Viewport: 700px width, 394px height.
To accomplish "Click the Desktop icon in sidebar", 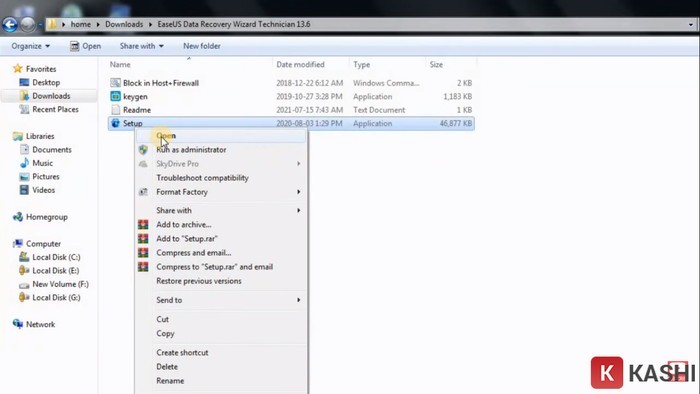I will click(24, 83).
